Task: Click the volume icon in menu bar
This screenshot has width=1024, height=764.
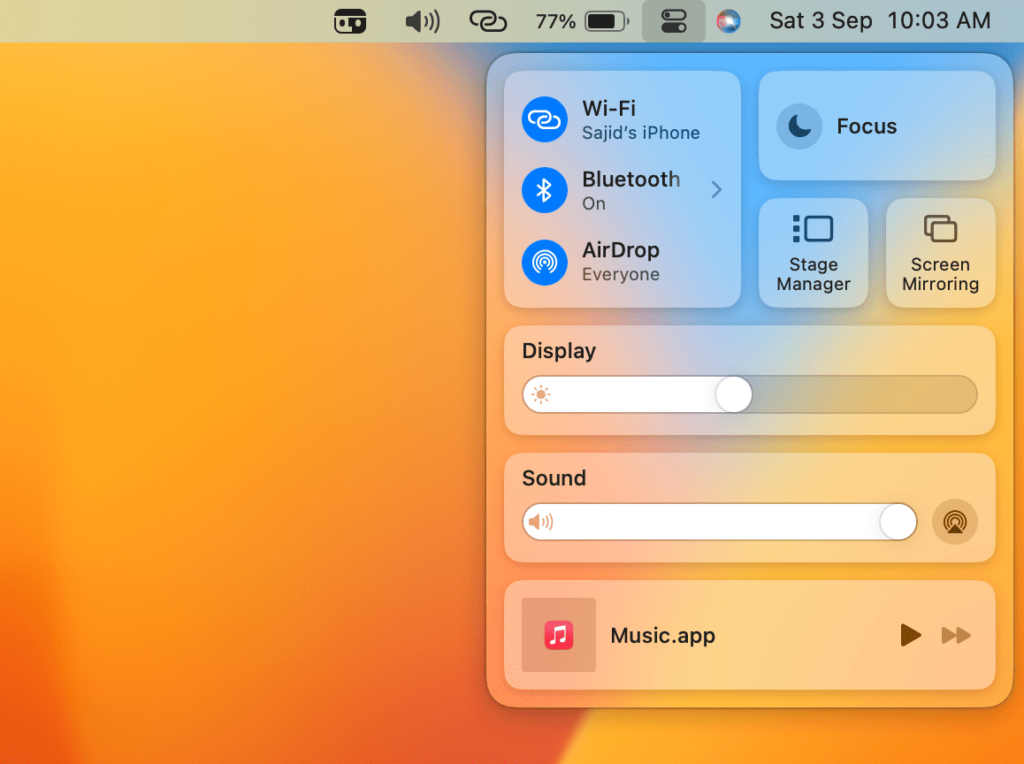Action: point(422,21)
